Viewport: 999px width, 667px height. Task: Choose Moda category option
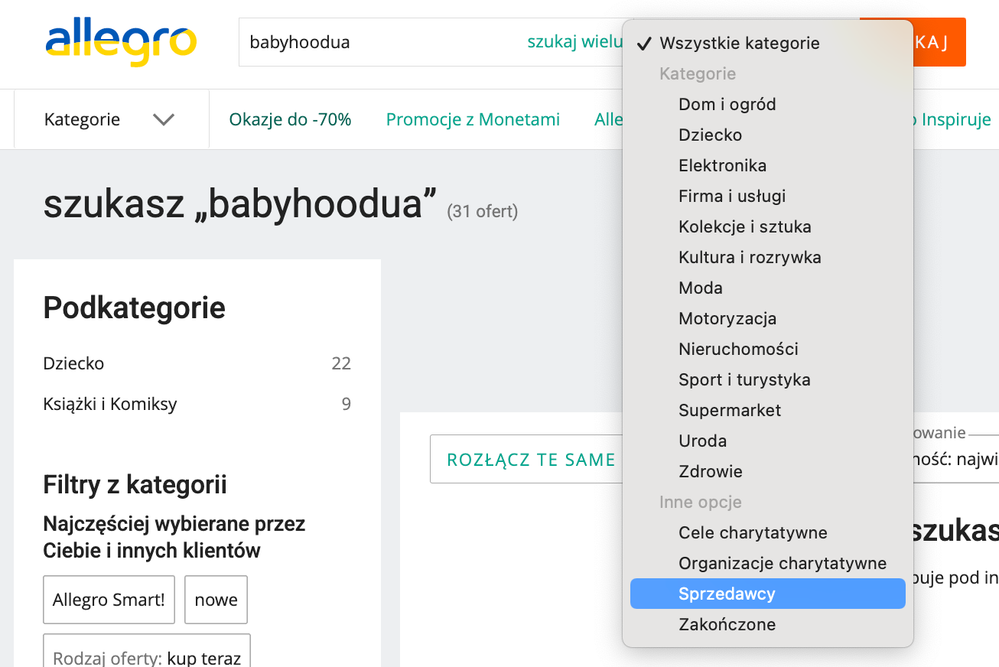click(767, 288)
